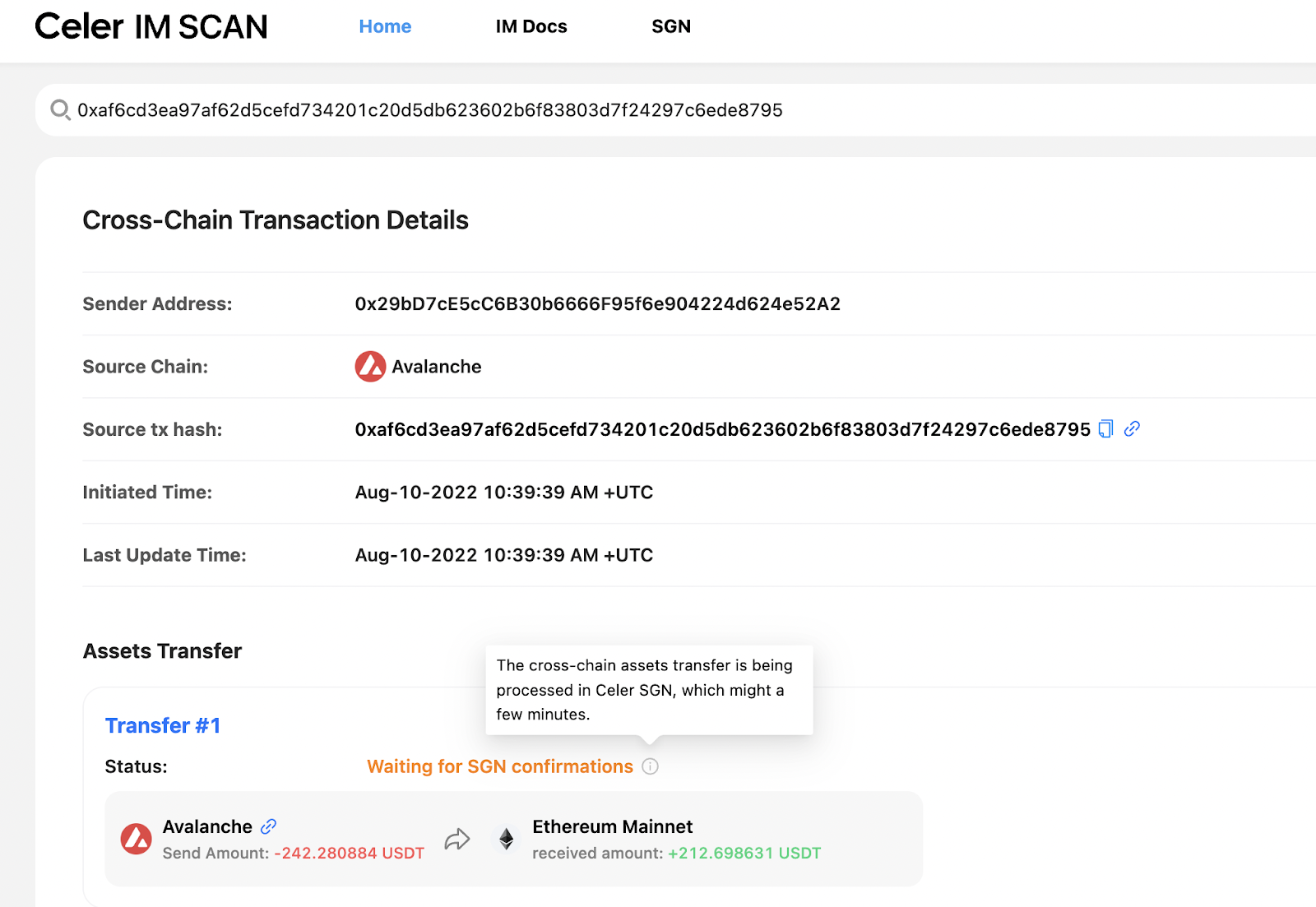Click the share arrow between chains
The image size is (1316, 907).
(x=457, y=839)
